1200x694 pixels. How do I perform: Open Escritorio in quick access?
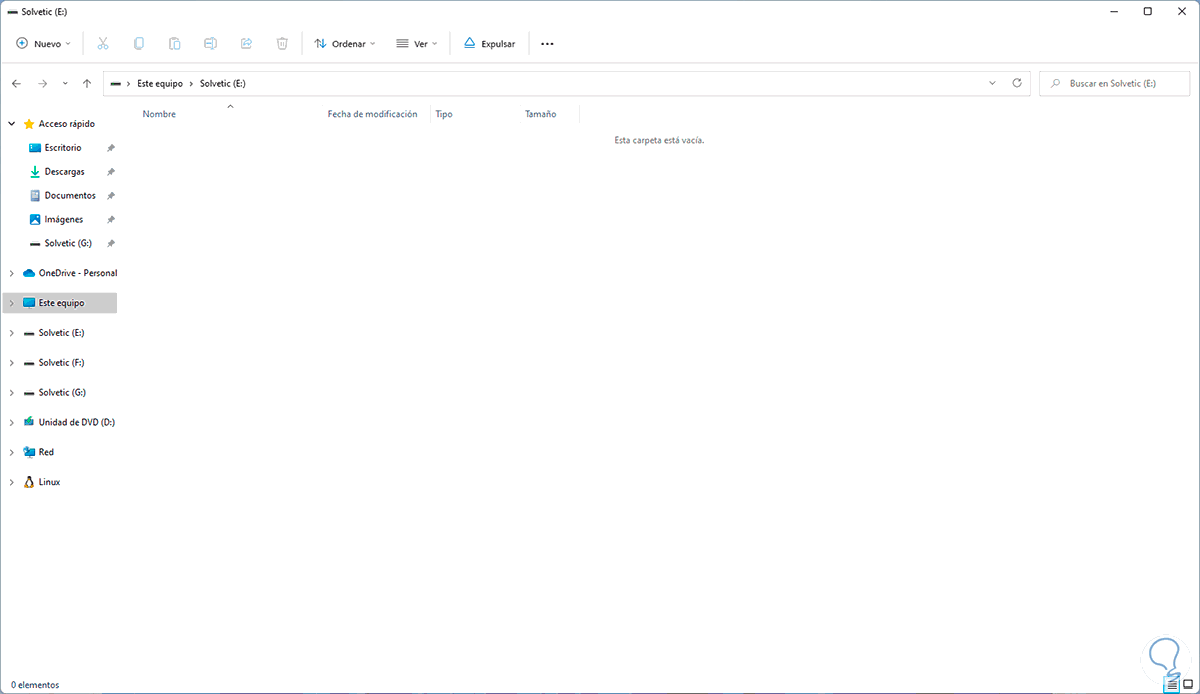[x=63, y=148]
